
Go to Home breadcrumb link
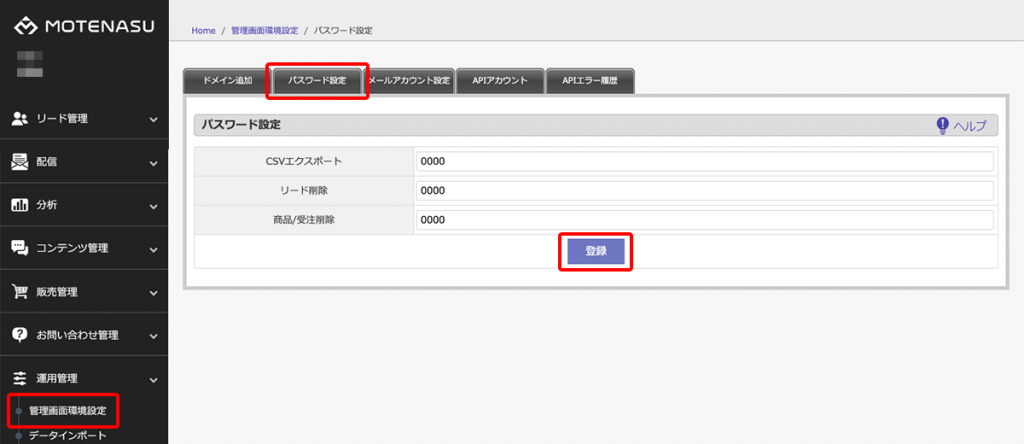(x=203, y=31)
